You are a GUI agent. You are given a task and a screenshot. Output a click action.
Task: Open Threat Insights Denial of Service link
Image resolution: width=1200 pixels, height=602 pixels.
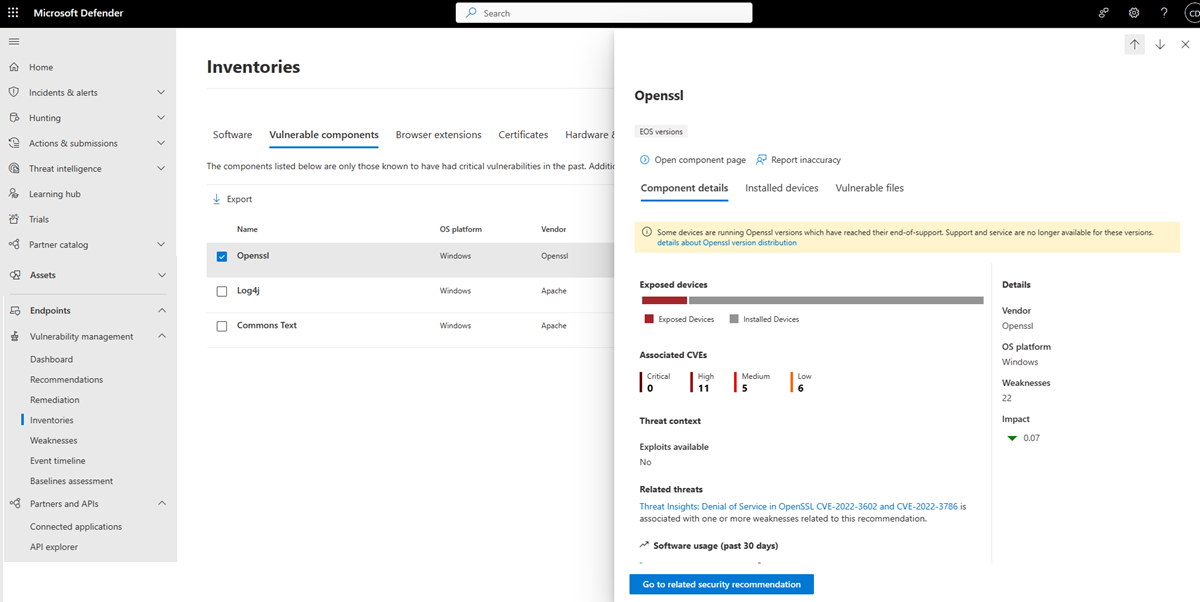pyautogui.click(x=798, y=507)
